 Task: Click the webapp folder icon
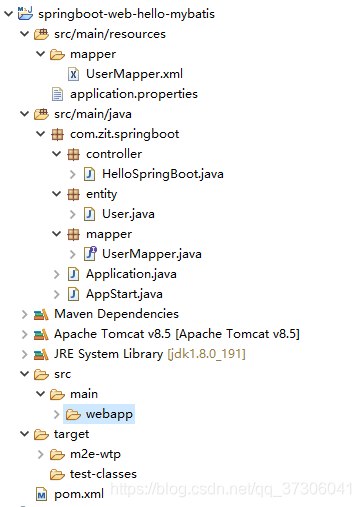pos(73,414)
